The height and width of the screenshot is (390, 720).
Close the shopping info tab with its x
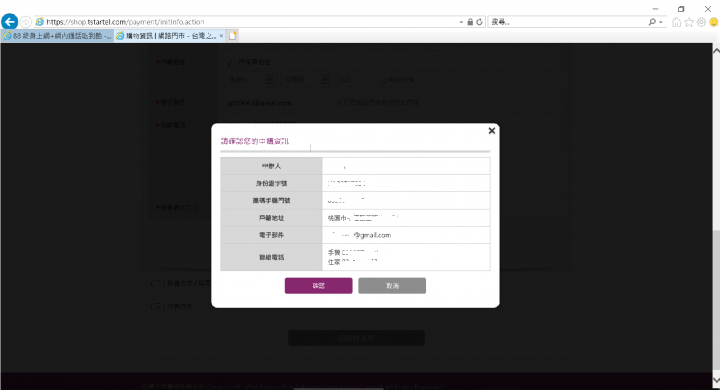(221, 35)
